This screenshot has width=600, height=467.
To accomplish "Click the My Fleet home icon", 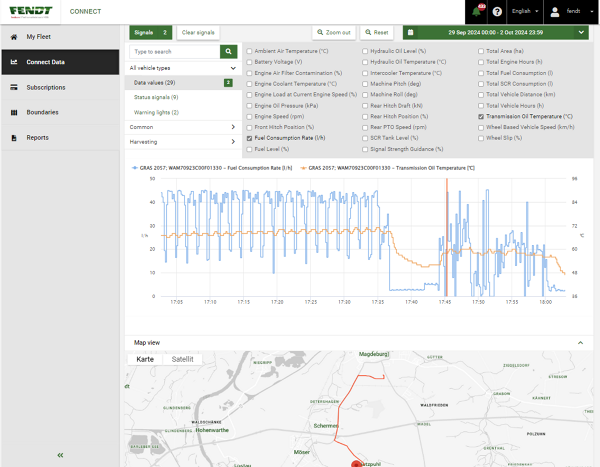I will pyautogui.click(x=13, y=37).
